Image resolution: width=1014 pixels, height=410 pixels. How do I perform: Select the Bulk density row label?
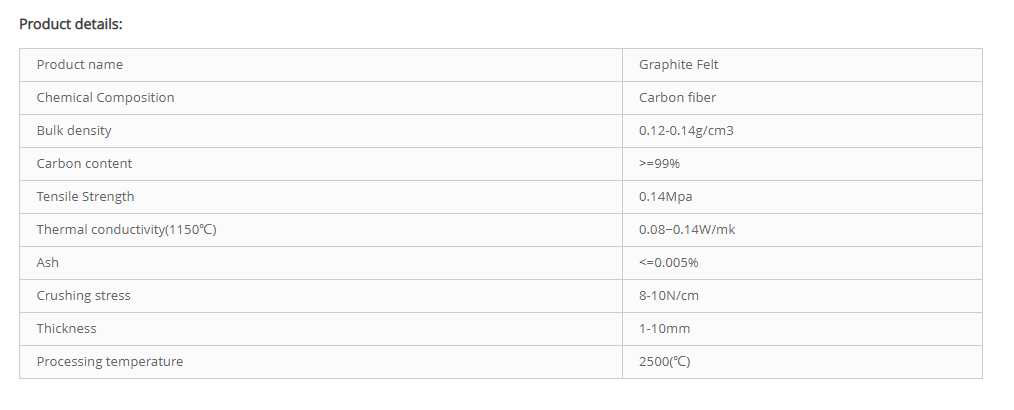(x=74, y=131)
